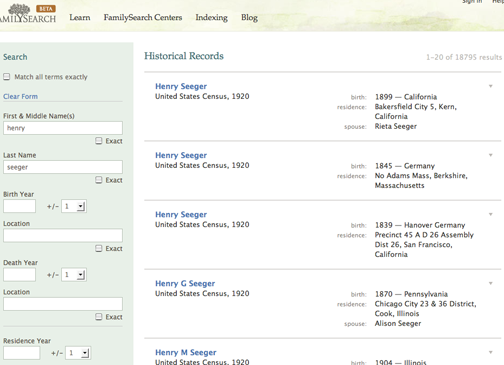Click the Last Name field containing seeger

(x=63, y=167)
